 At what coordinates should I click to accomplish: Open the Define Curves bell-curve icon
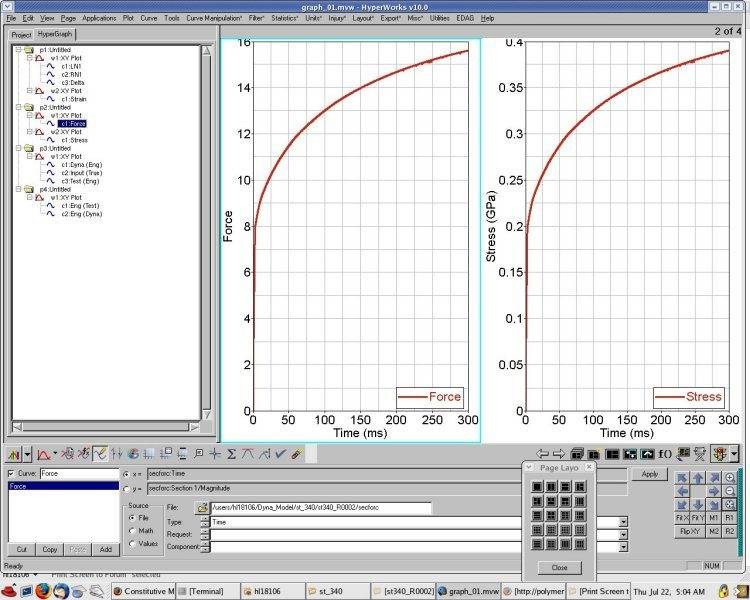[x=43, y=454]
